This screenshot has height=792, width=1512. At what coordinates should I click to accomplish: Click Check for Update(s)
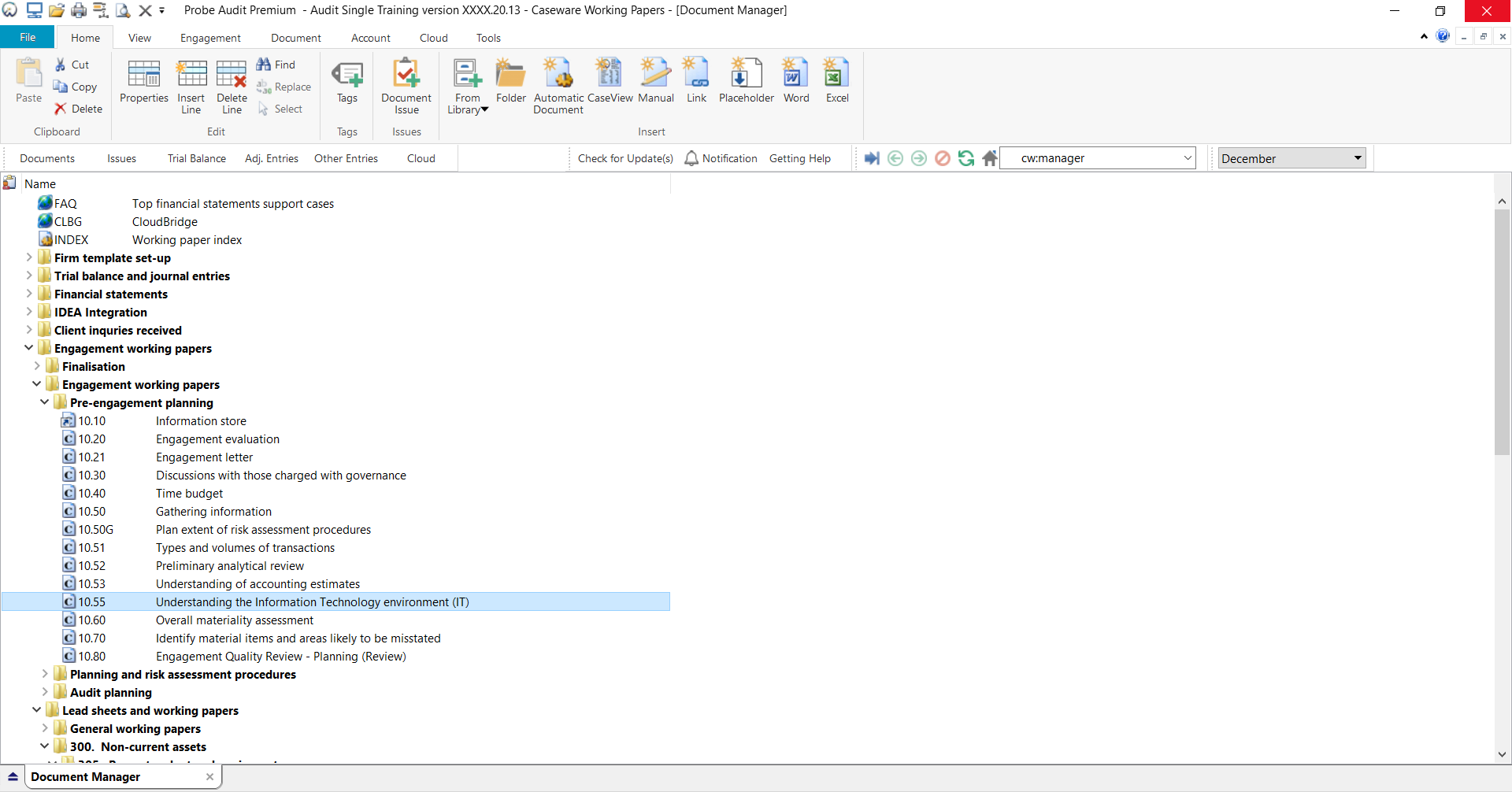point(625,158)
